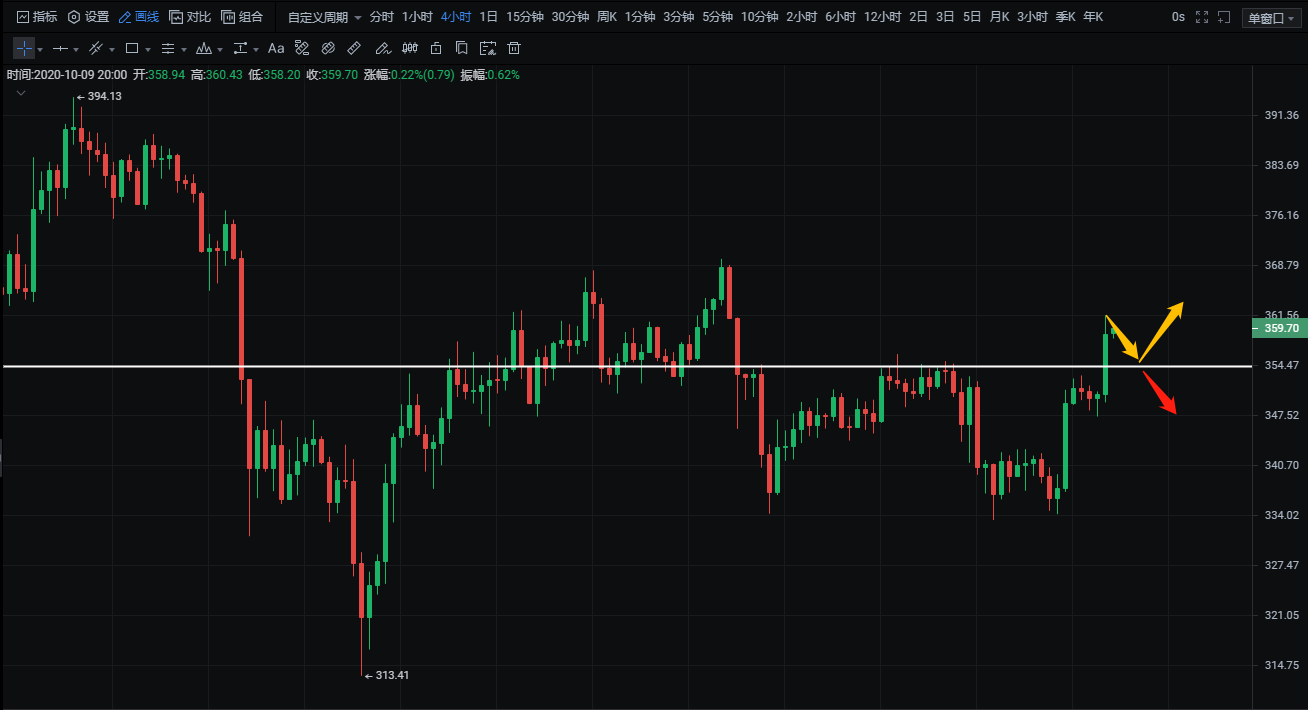
Task: Expand the chevron below the time label
Action: click(x=20, y=92)
